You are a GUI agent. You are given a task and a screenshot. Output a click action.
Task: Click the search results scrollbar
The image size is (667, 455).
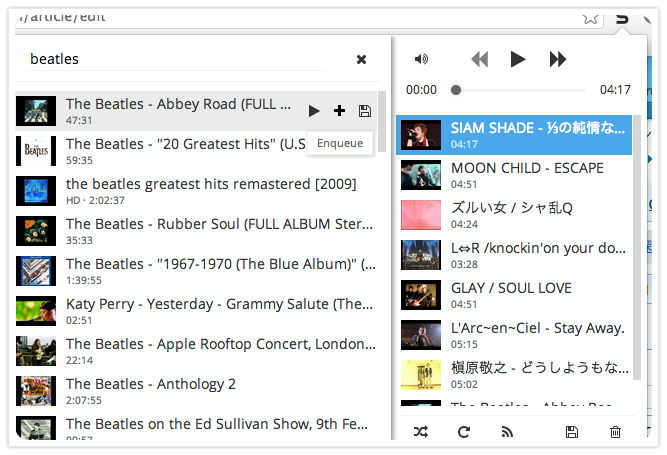coord(382,122)
